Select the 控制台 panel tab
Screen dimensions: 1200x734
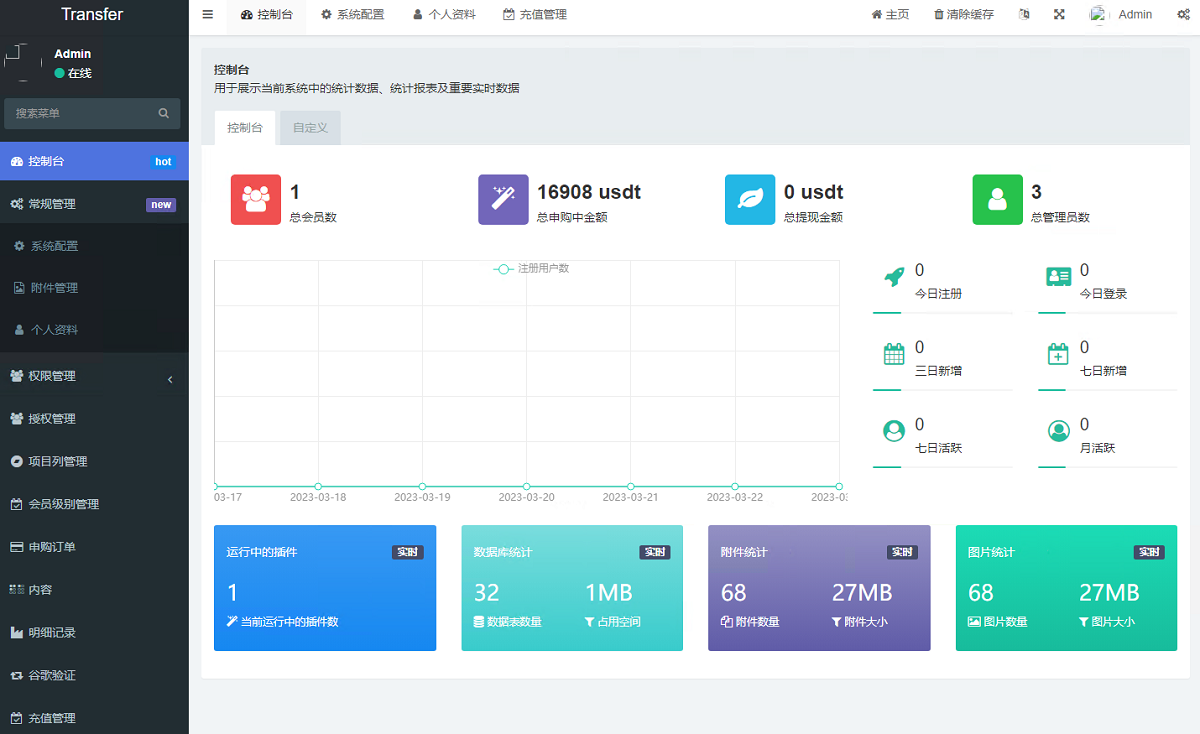tap(245, 128)
